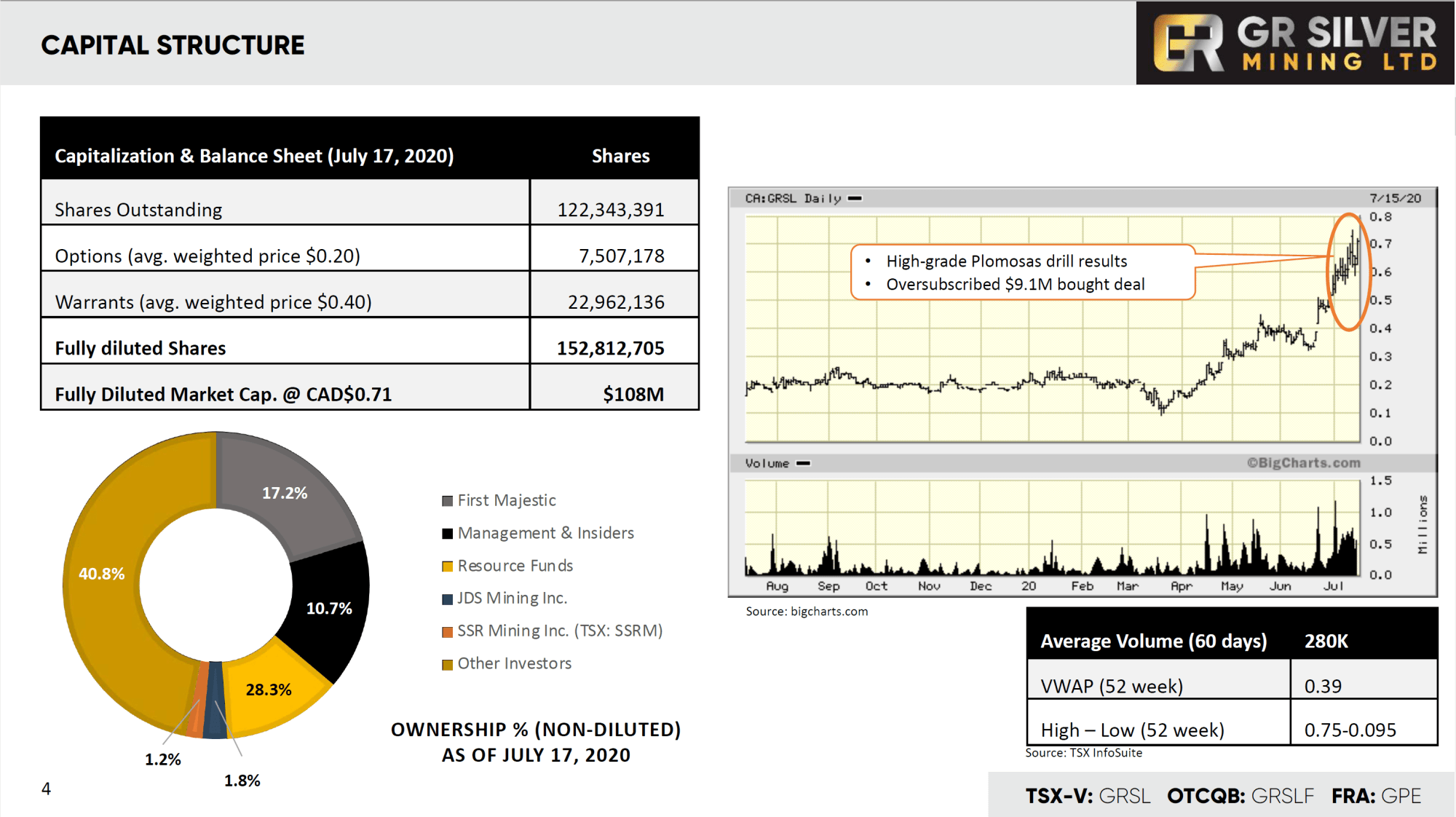This screenshot has width=1456, height=817.
Task: Click the 'Volume' chart panel label
Action: 767,463
